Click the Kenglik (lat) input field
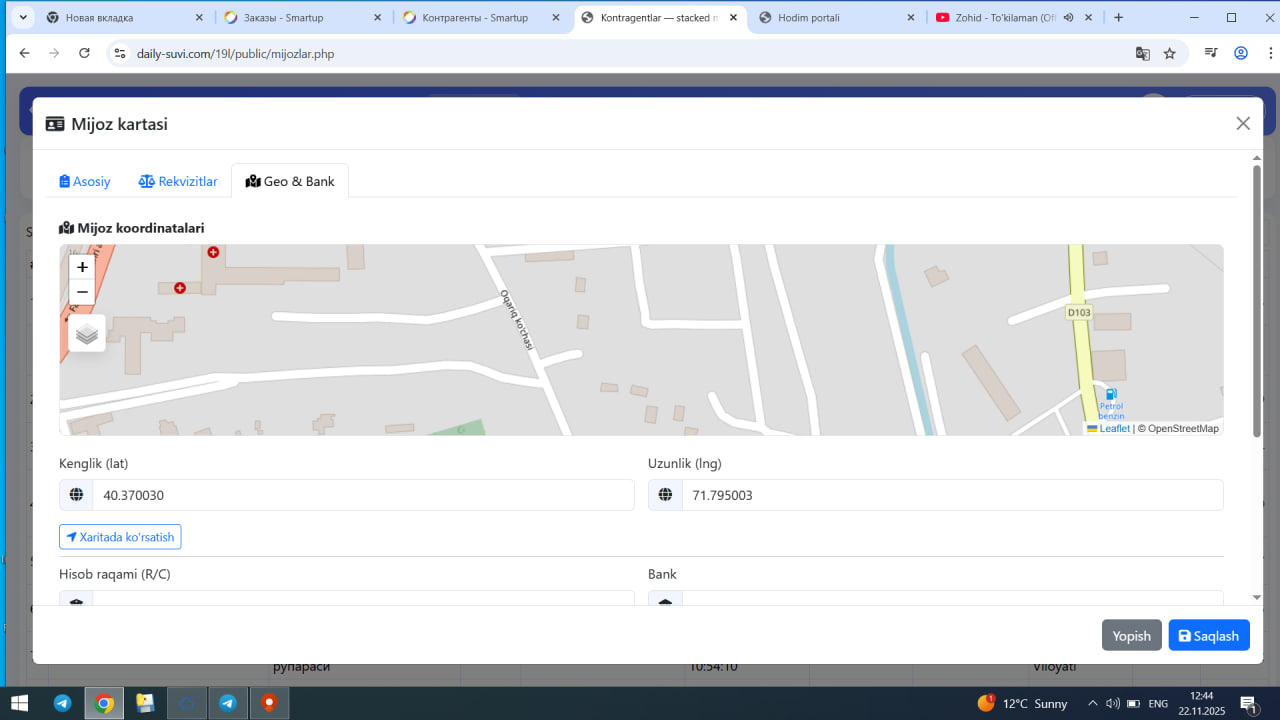Viewport: 1280px width, 720px height. tap(364, 495)
